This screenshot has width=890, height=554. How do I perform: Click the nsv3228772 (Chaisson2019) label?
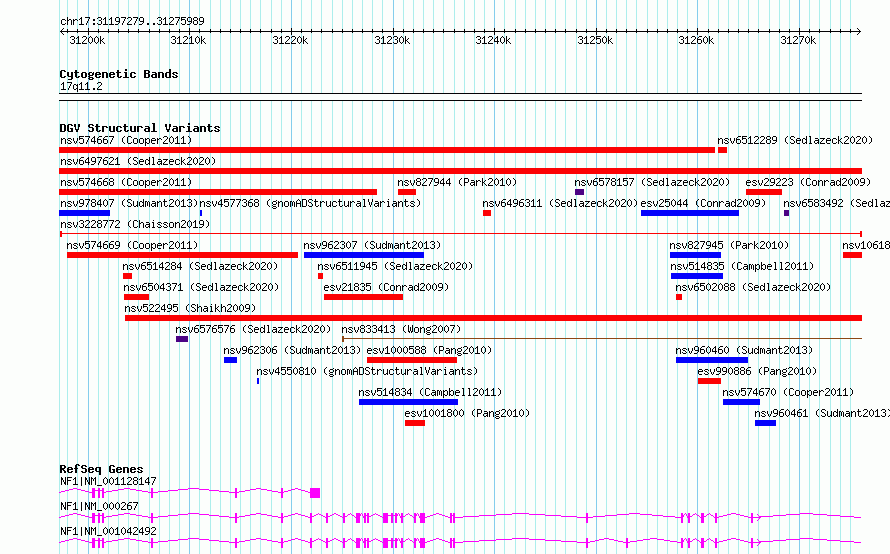pos(135,224)
